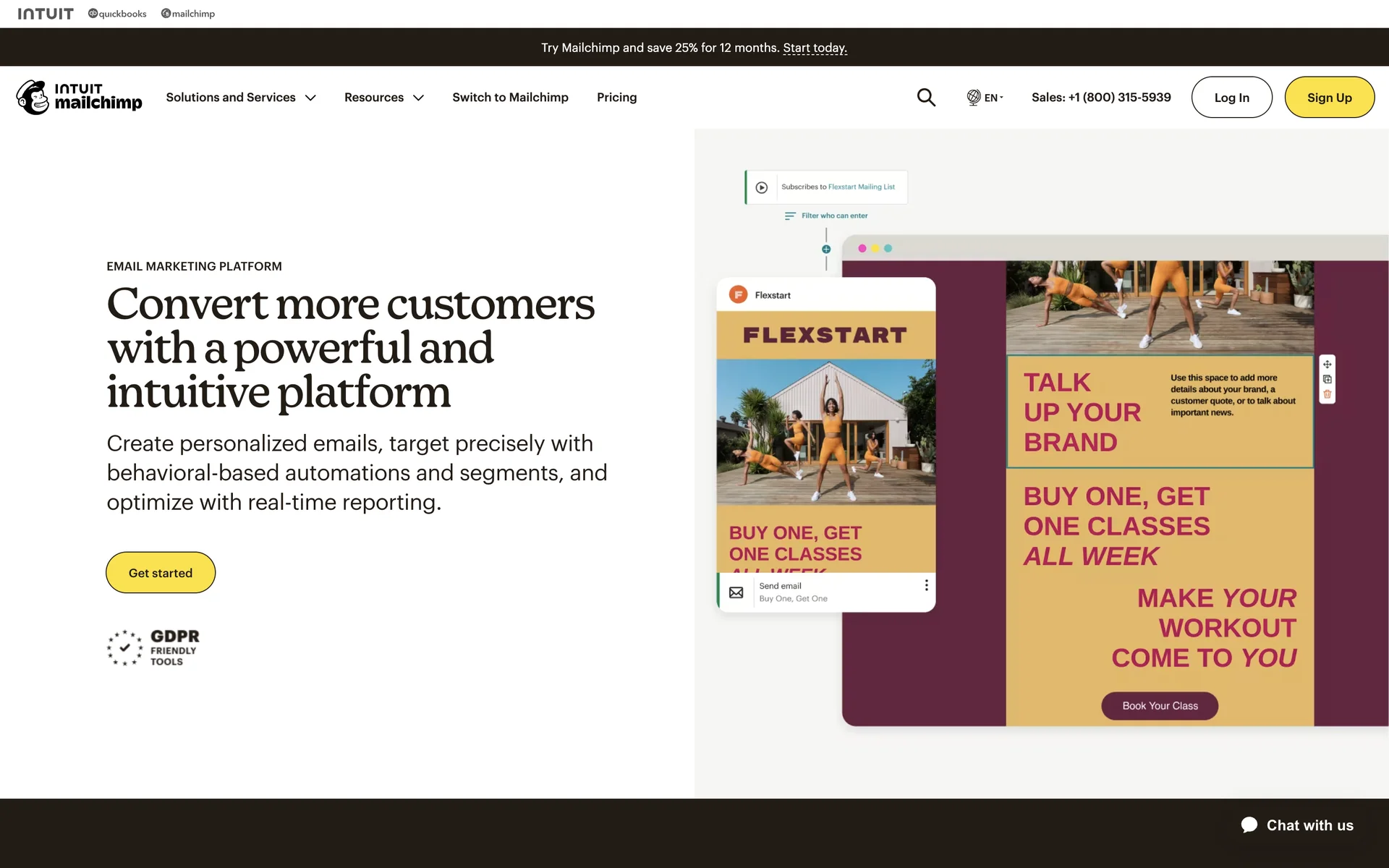
Task: Select Switch to Mailchimp in the navigation
Action: click(x=510, y=97)
